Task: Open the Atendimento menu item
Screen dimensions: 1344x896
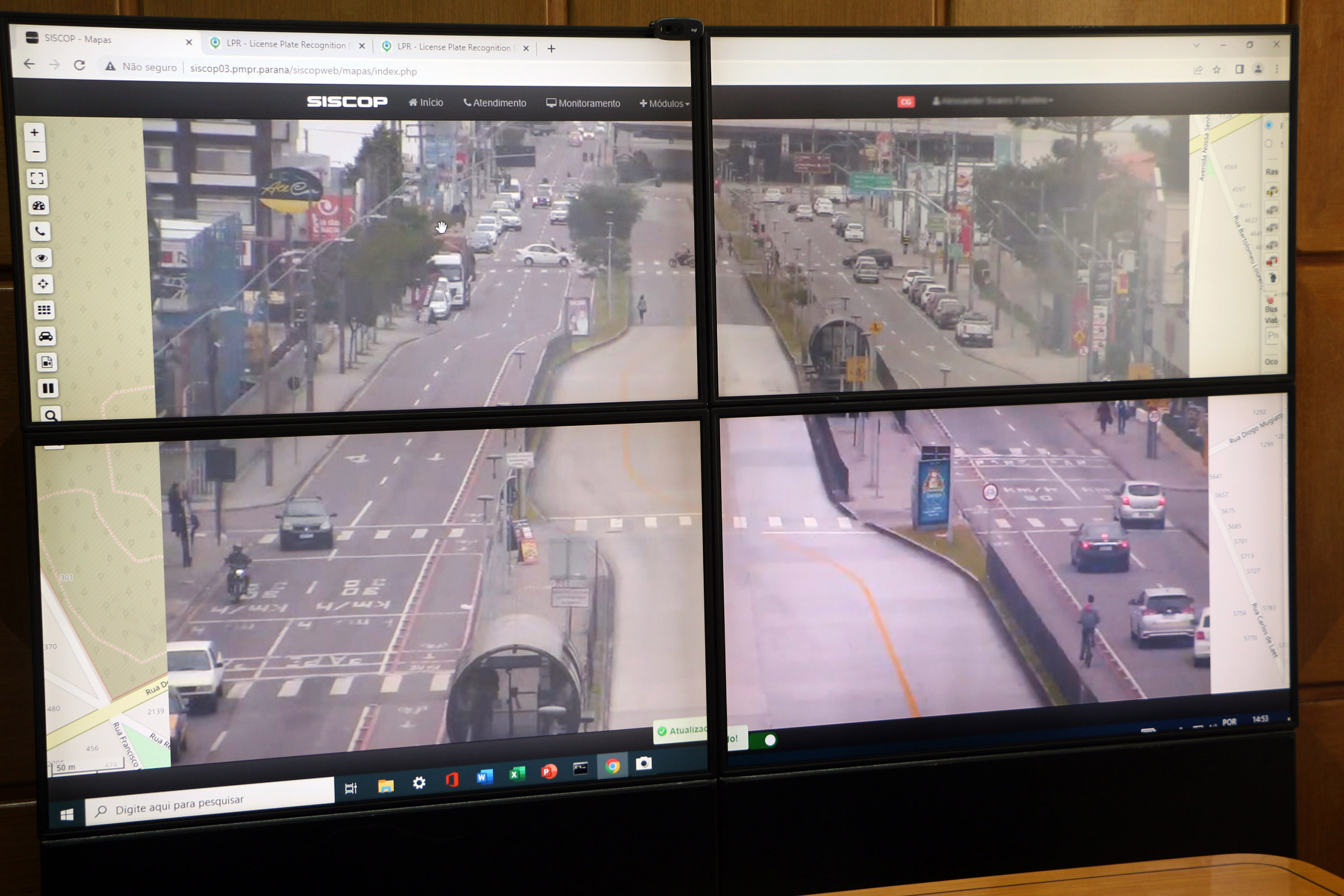Action: pos(494,103)
